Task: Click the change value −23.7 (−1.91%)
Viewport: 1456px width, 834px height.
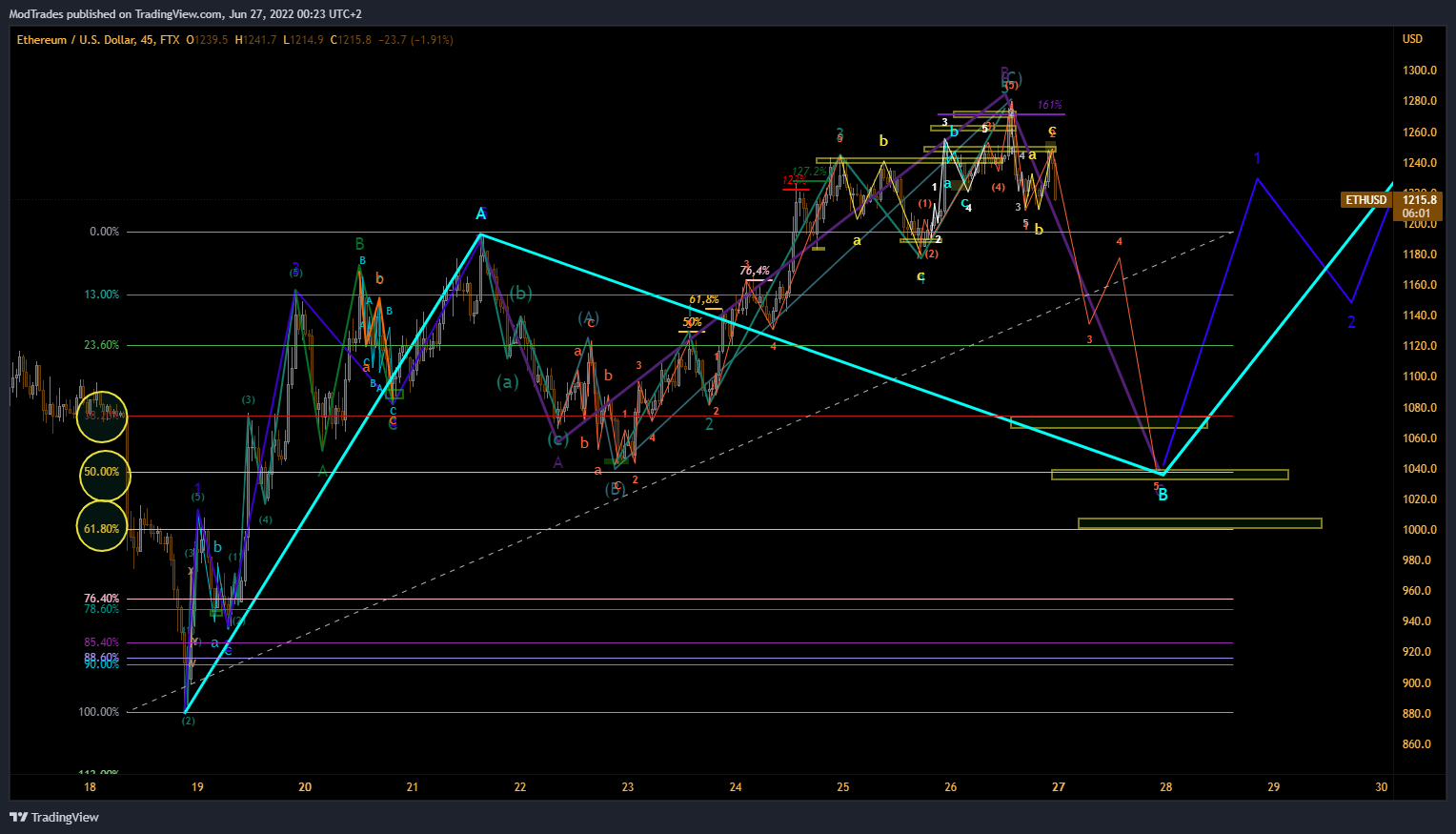Action: coord(415,40)
